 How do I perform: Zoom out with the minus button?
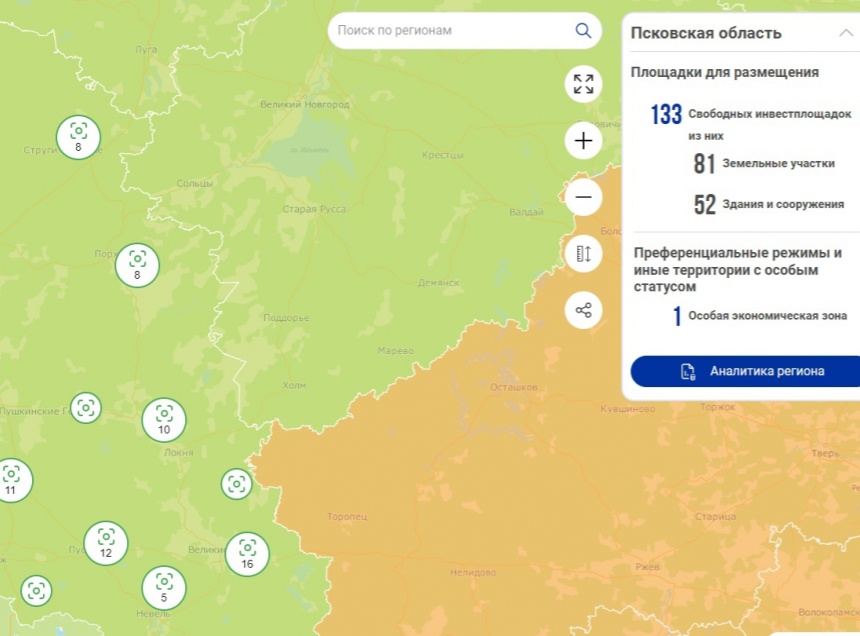pyautogui.click(x=584, y=197)
